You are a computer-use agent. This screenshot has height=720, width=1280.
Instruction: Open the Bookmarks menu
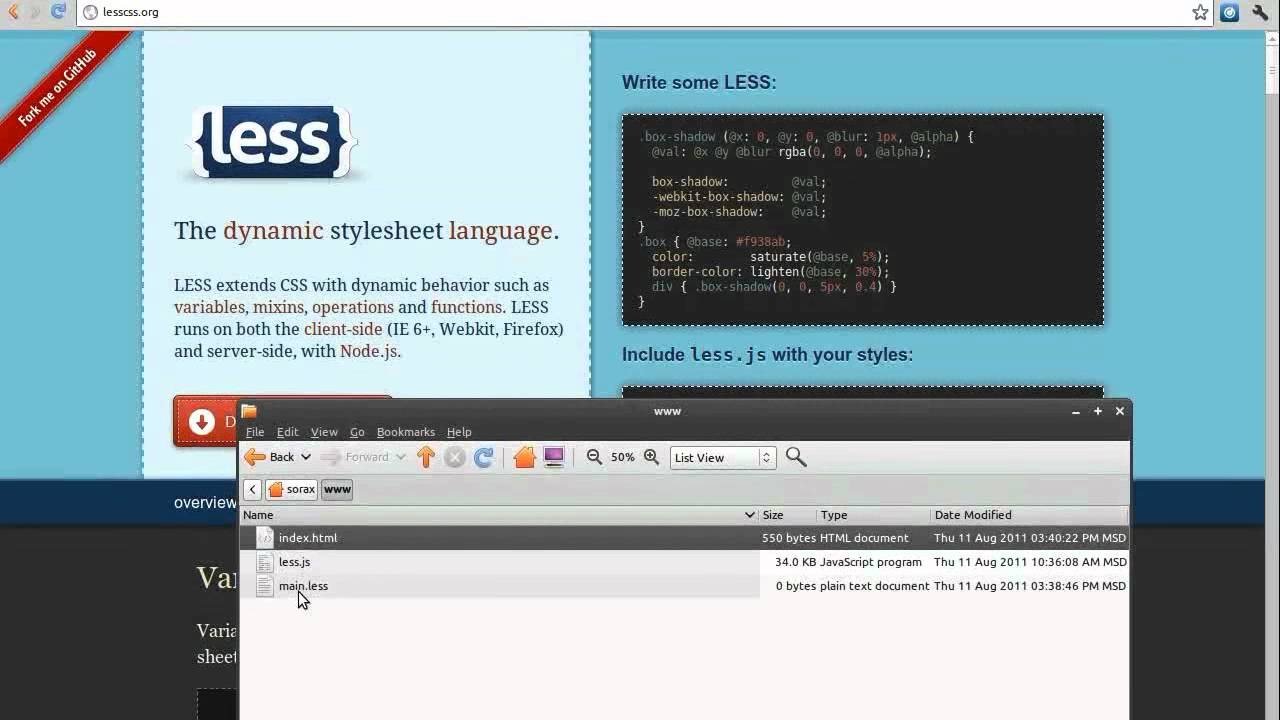(406, 432)
